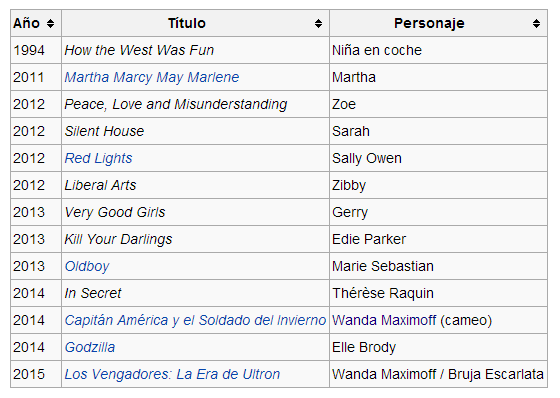Image resolution: width=560 pixels, height=398 pixels.
Task: Open the Red Lights film link
Action: click(x=98, y=158)
